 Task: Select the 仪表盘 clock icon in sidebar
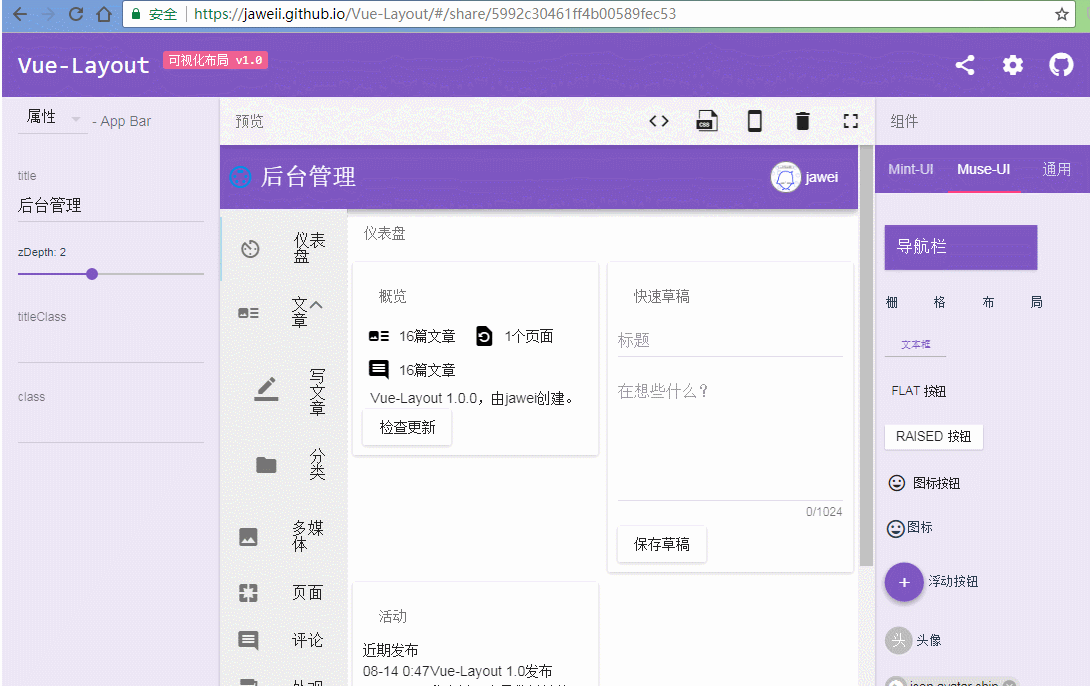[x=249, y=248]
